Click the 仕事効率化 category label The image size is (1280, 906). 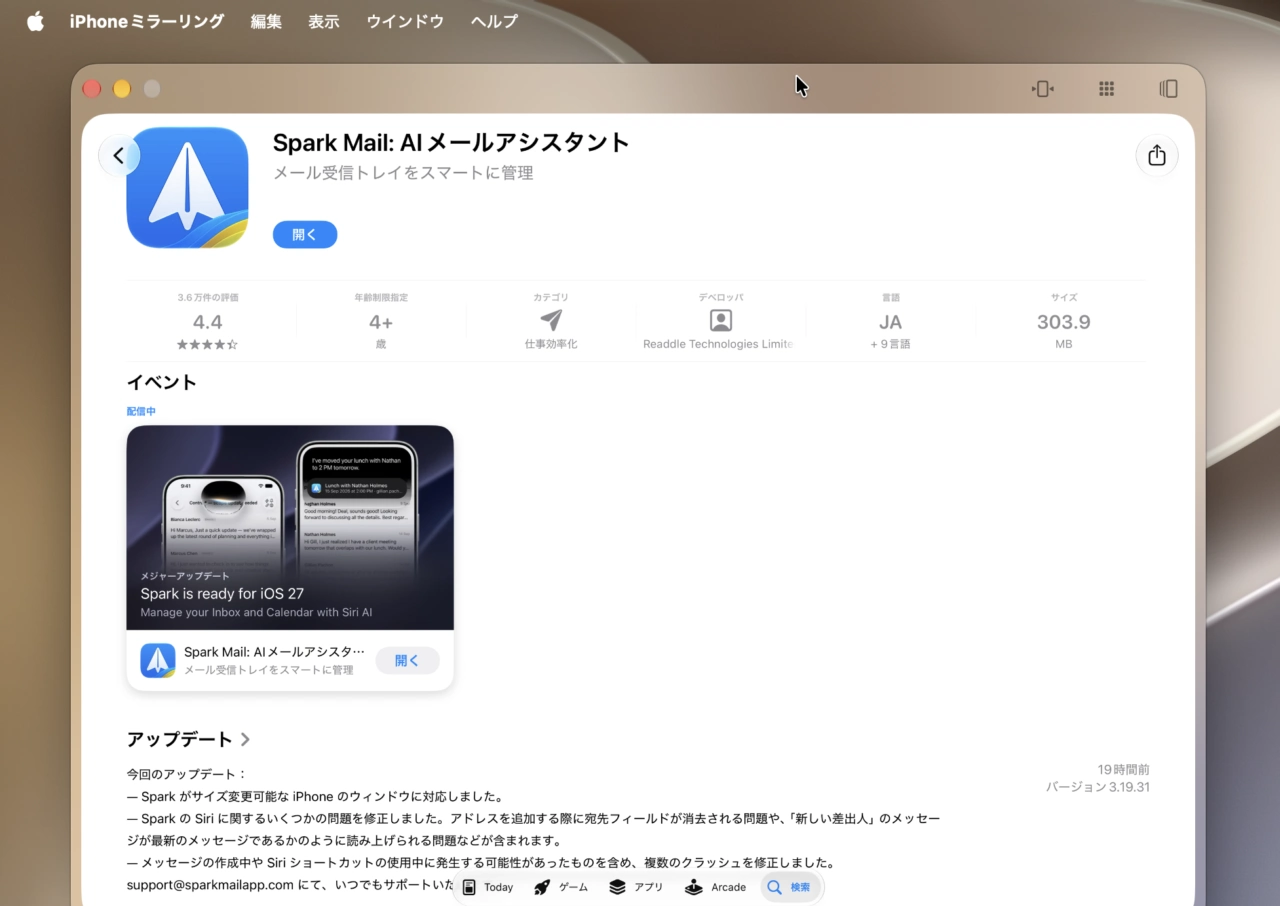pyautogui.click(x=551, y=344)
